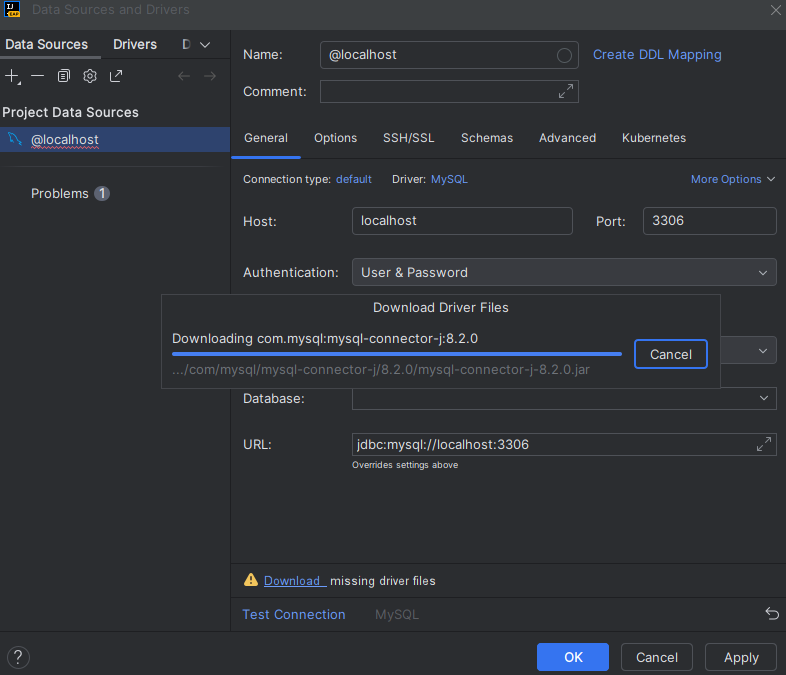Close the Data Sources and Drivers dialog
Image resolution: width=786 pixels, height=675 pixels.
tap(775, 10)
